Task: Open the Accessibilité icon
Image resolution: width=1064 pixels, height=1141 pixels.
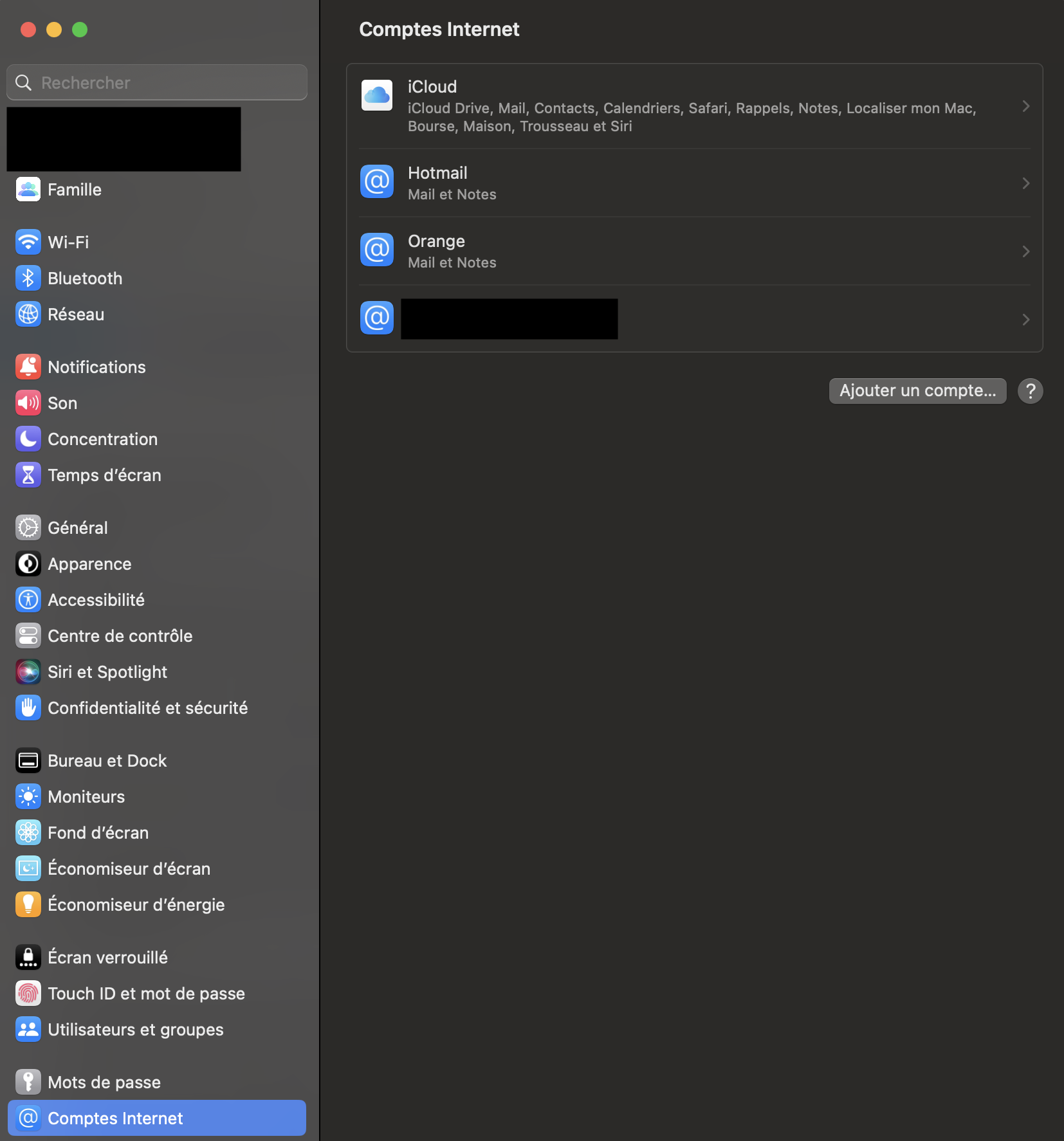Action: [x=28, y=600]
